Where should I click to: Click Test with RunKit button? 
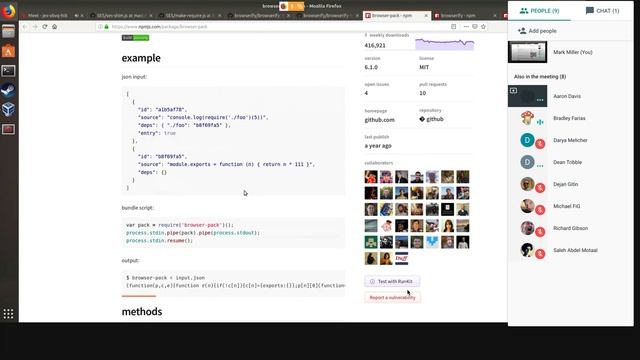[392, 281]
